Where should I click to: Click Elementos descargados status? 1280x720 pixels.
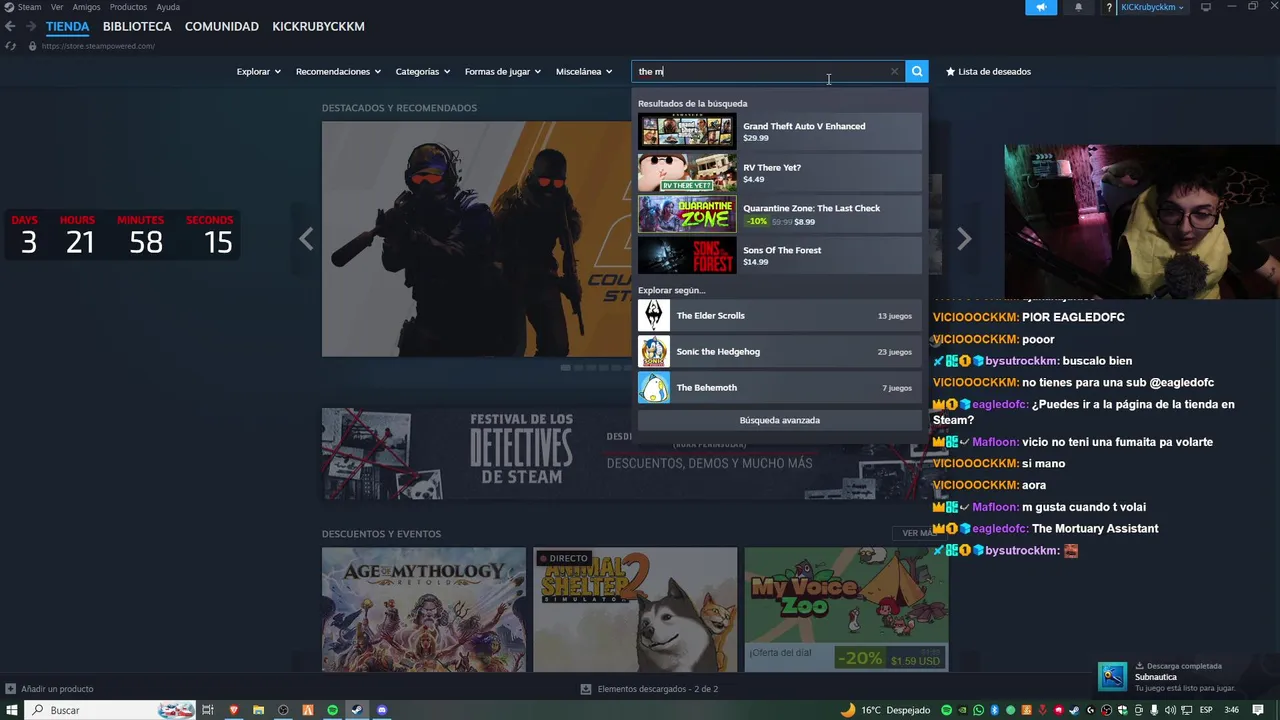(x=657, y=689)
